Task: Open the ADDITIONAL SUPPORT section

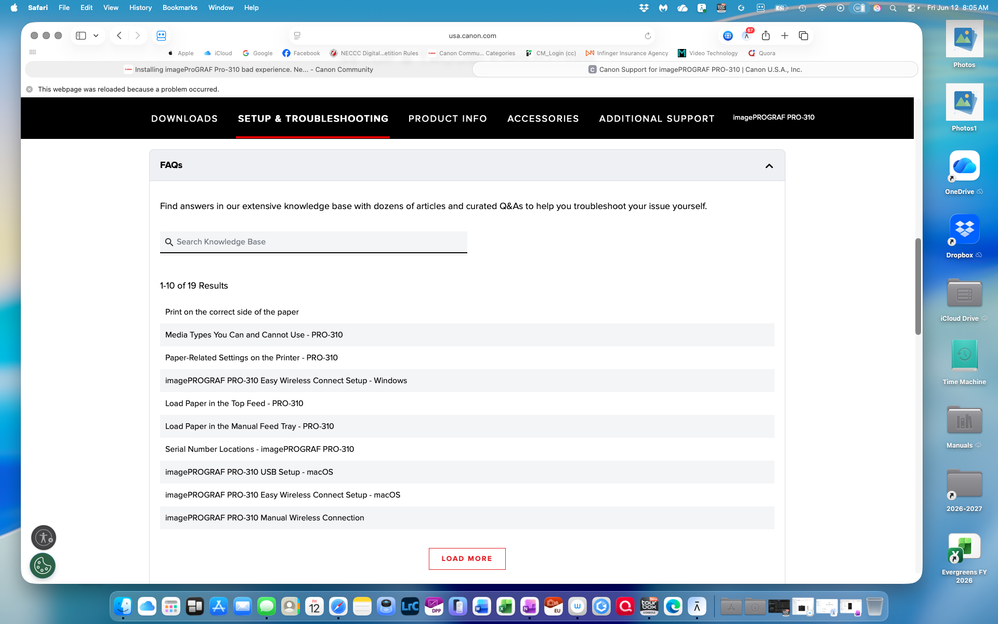Action: pos(656,118)
